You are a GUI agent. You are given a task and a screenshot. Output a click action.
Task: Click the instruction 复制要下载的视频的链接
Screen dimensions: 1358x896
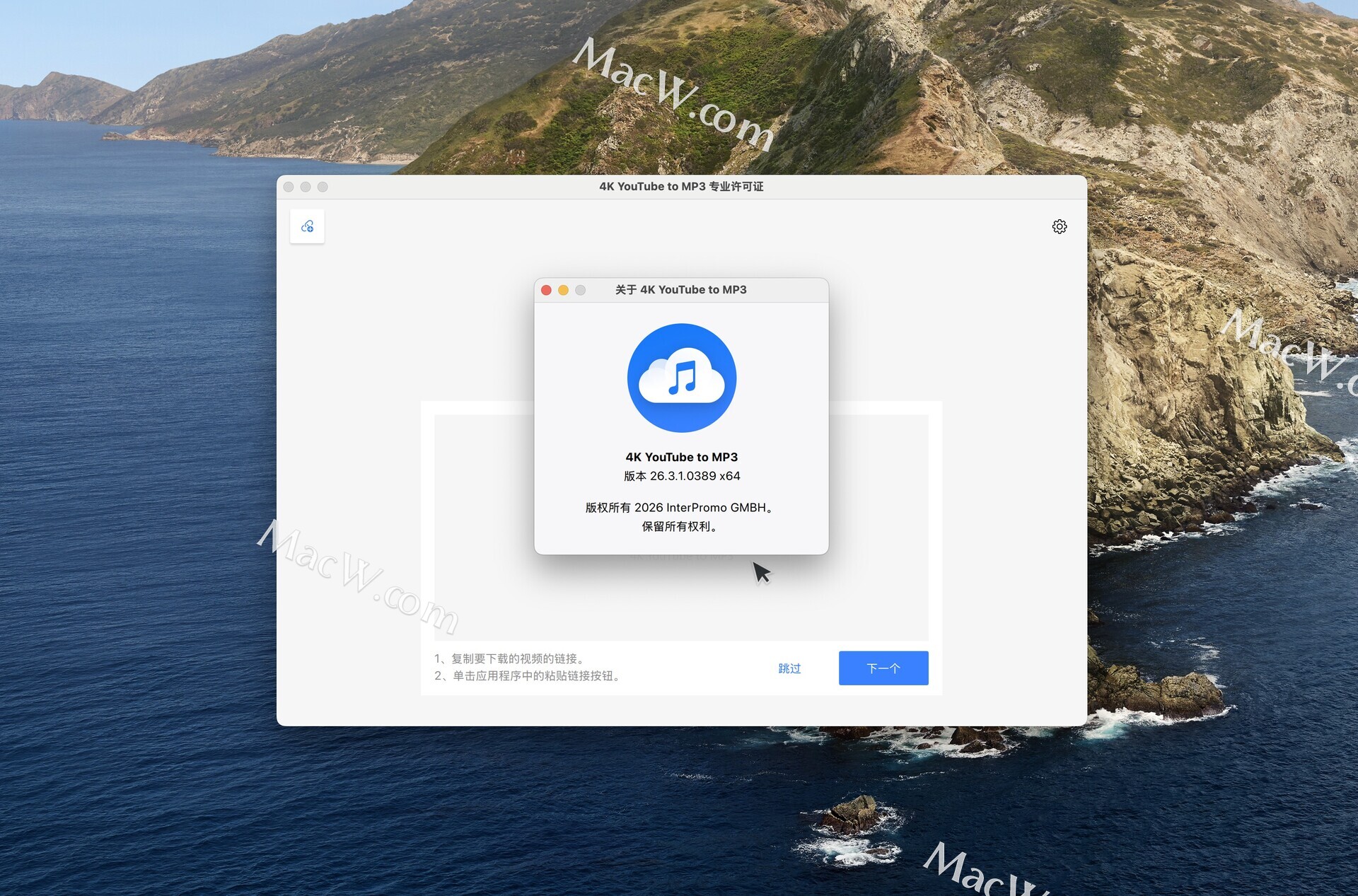click(510, 658)
